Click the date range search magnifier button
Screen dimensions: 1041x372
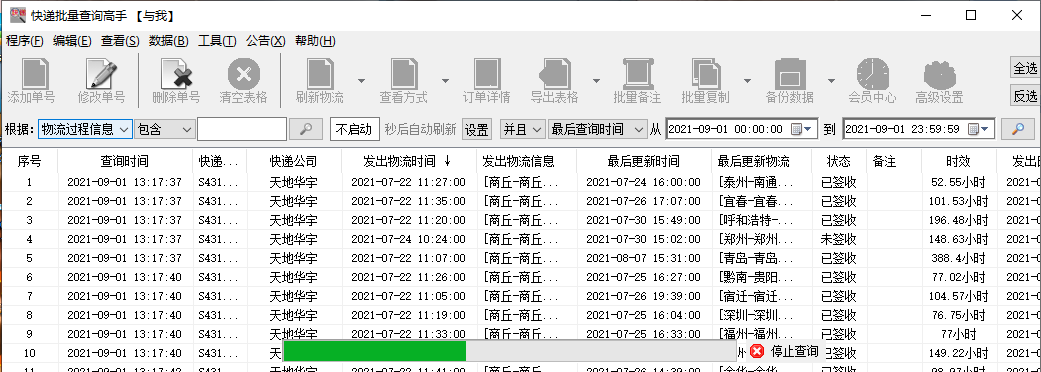tap(1017, 129)
